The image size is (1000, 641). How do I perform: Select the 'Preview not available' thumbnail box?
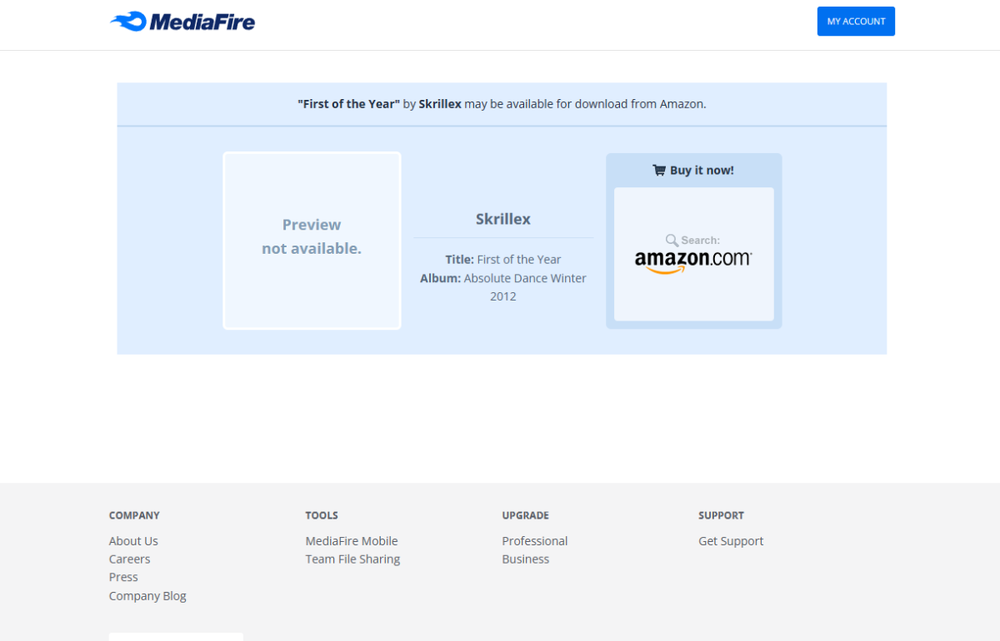(312, 240)
